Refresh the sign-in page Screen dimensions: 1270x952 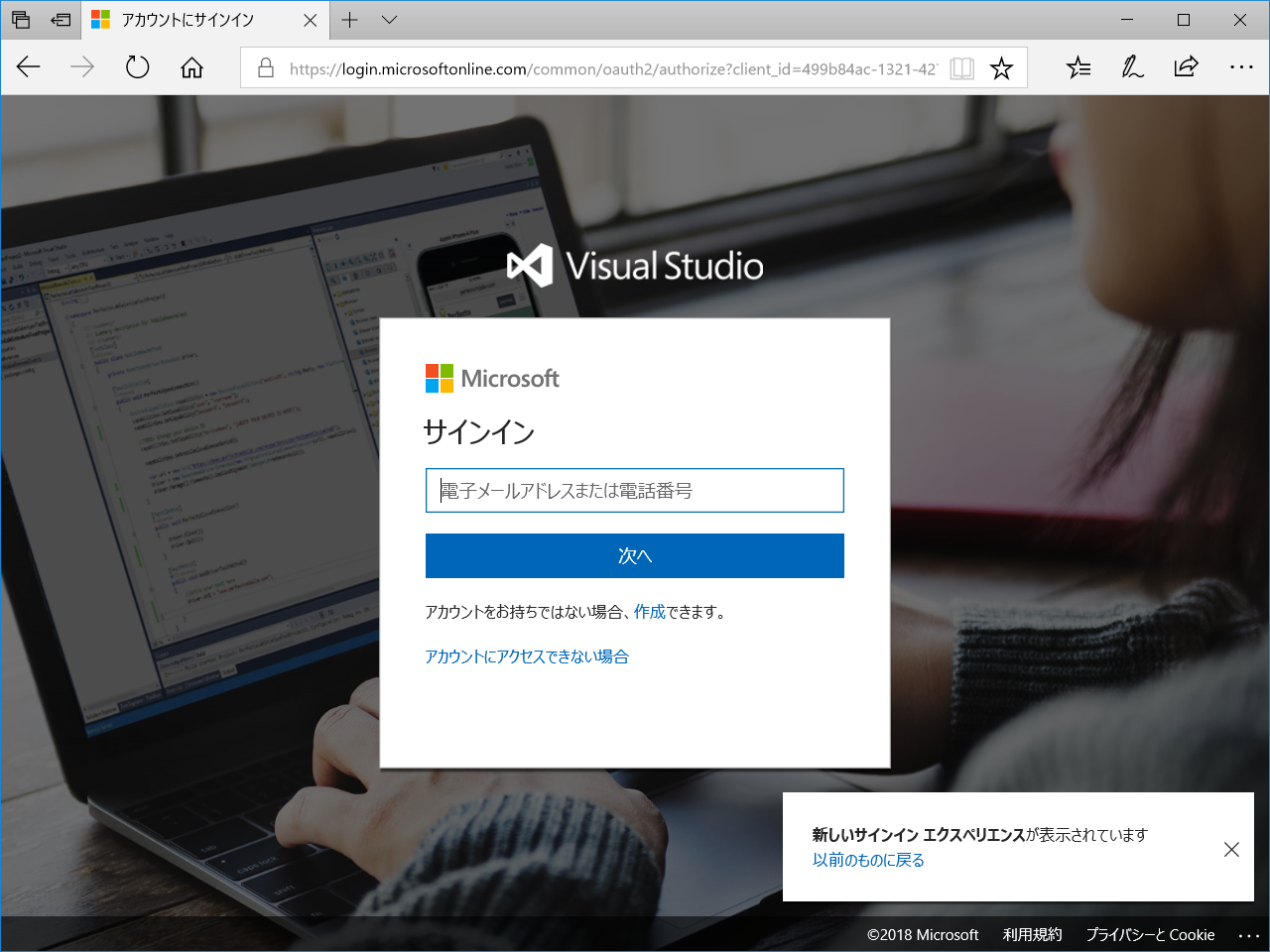tap(138, 67)
